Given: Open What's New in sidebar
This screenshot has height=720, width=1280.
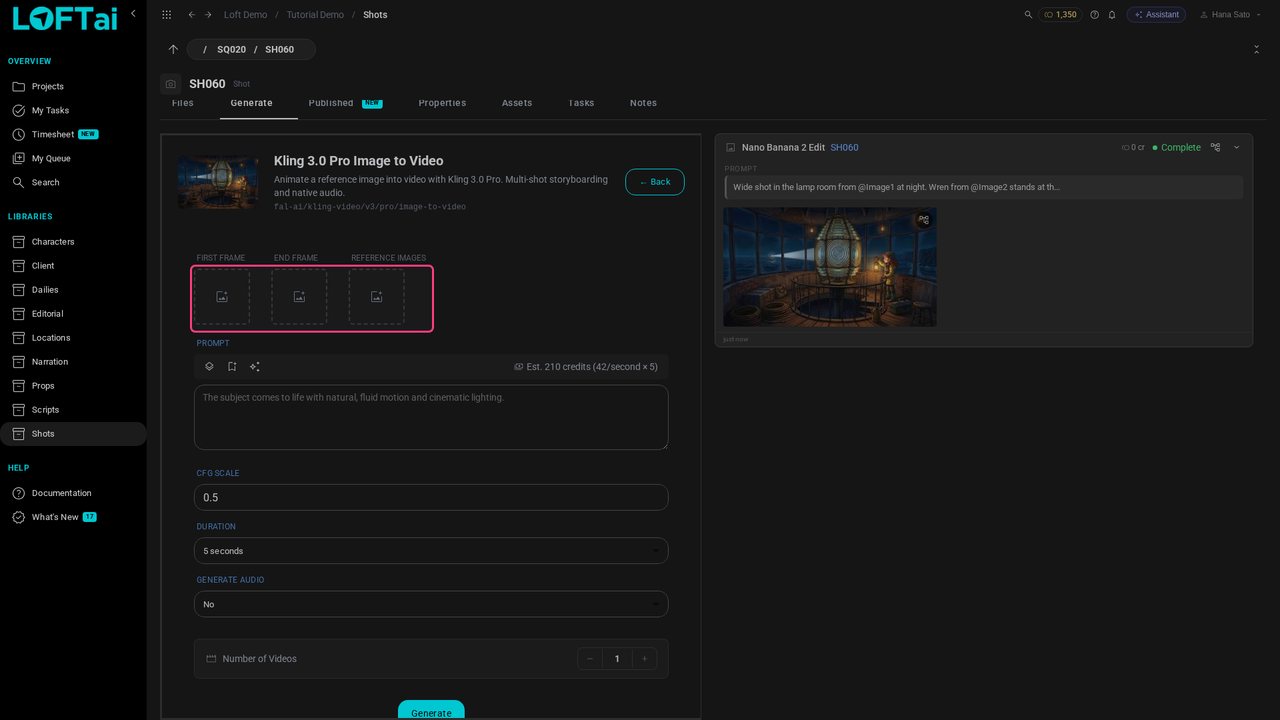Looking at the screenshot, I should [x=73, y=517].
